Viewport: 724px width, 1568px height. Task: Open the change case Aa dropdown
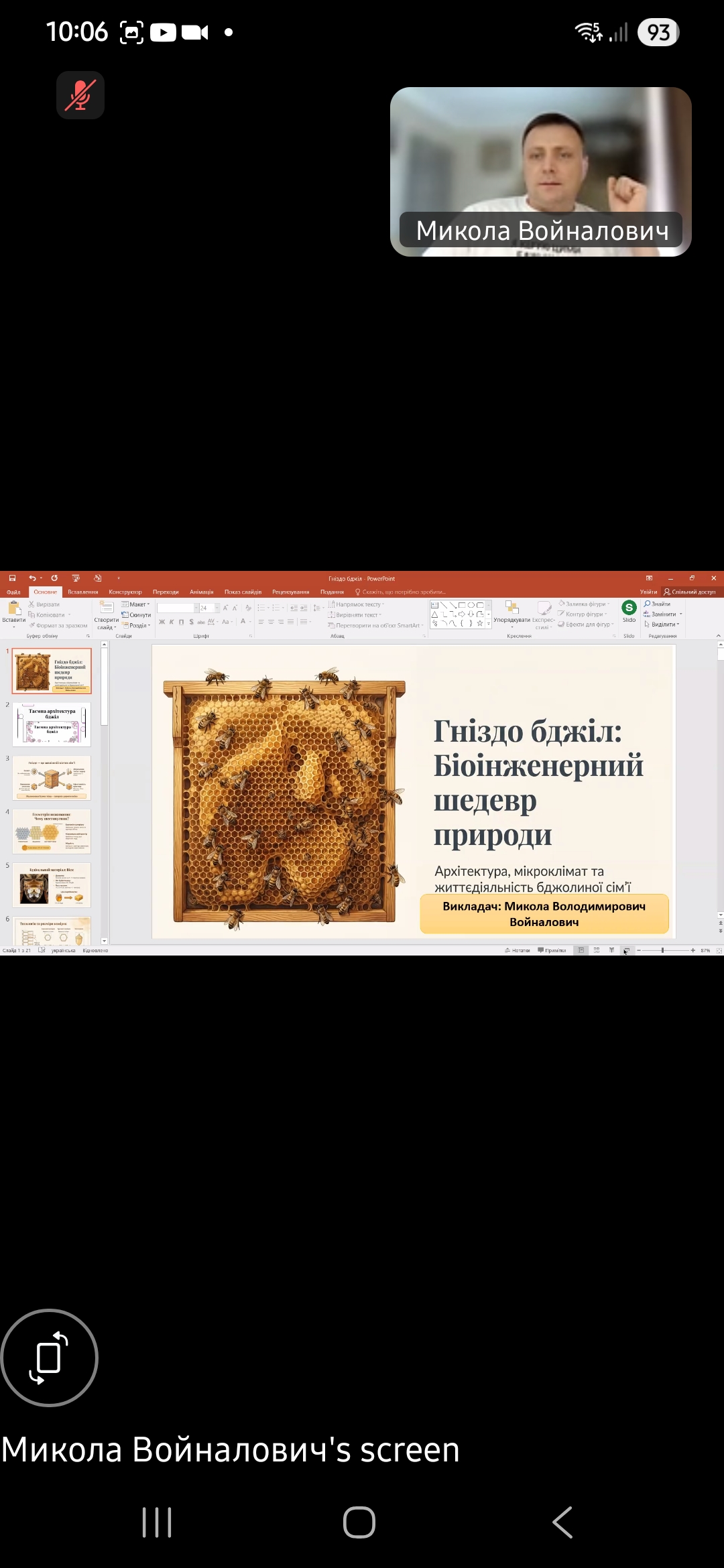click(x=227, y=622)
